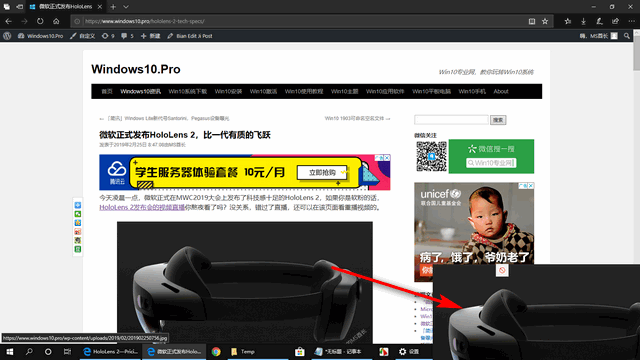Viewport: 640px width, 360px height.
Task: Set these tabs aside icon
Action: point(20,7)
